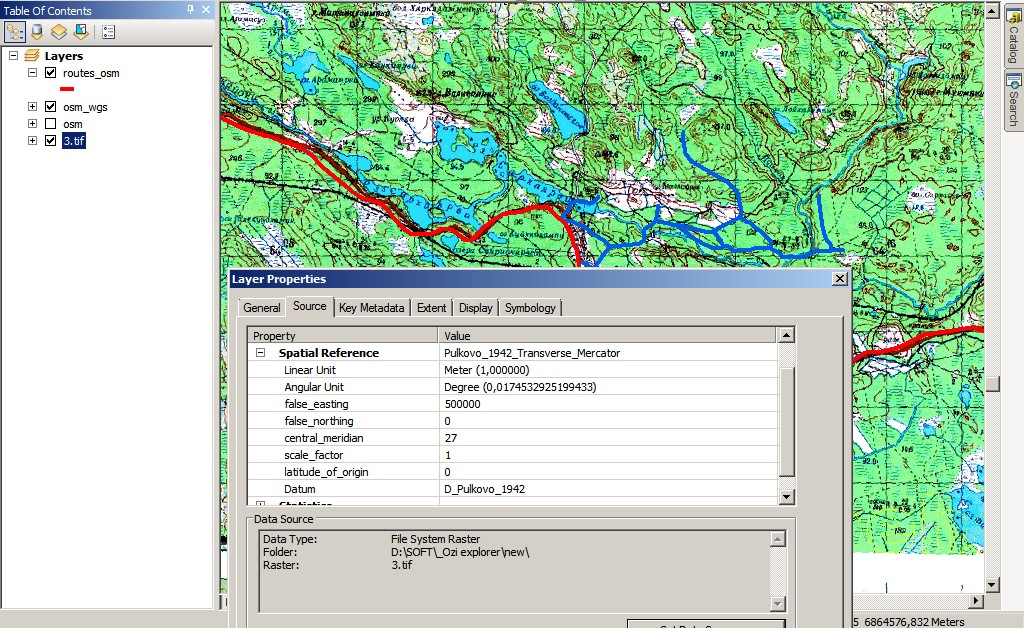This screenshot has width=1024, height=628.
Task: Switch to the Symbology tab
Action: [530, 308]
